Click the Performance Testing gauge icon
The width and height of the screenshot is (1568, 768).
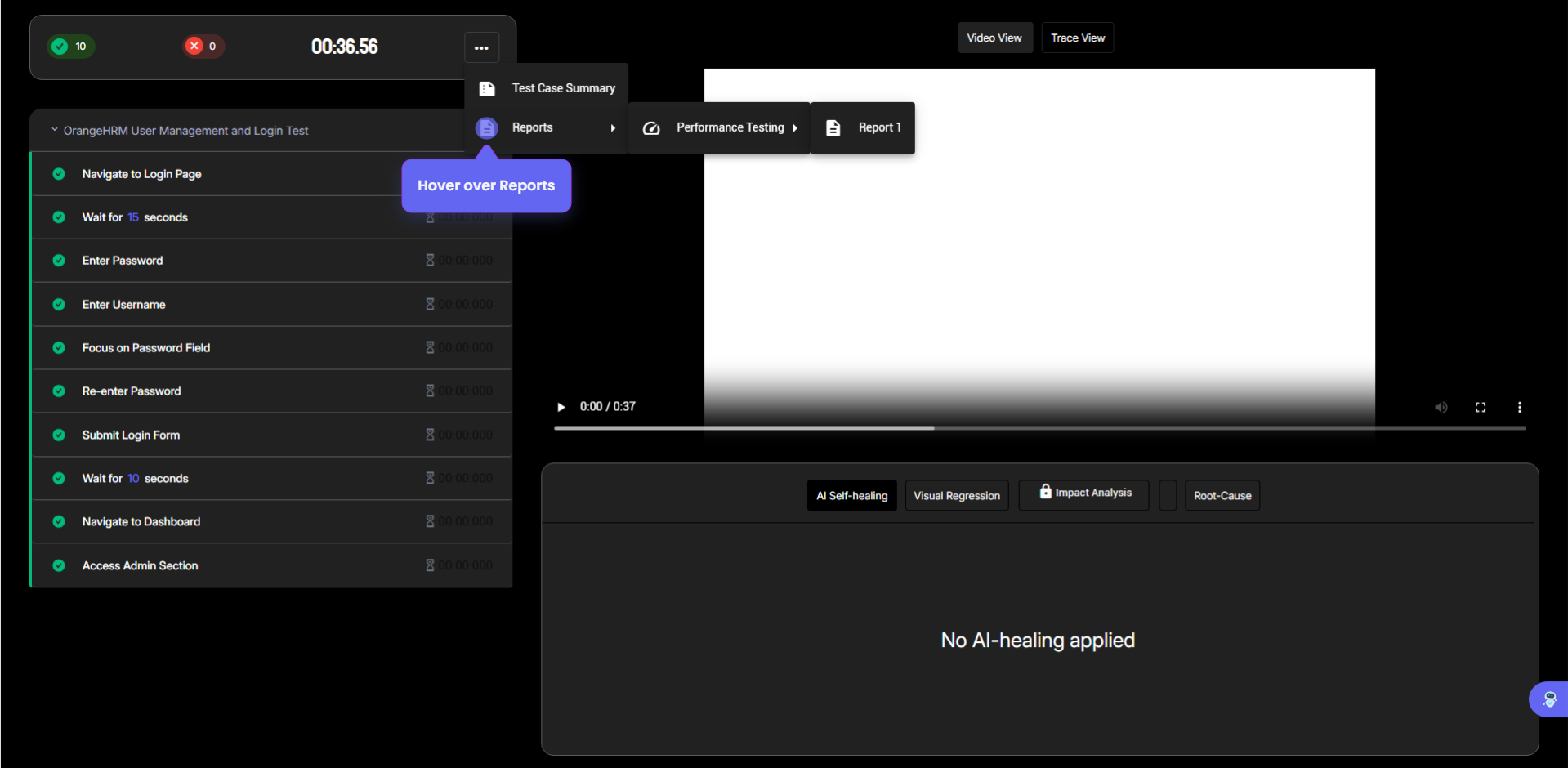651,128
